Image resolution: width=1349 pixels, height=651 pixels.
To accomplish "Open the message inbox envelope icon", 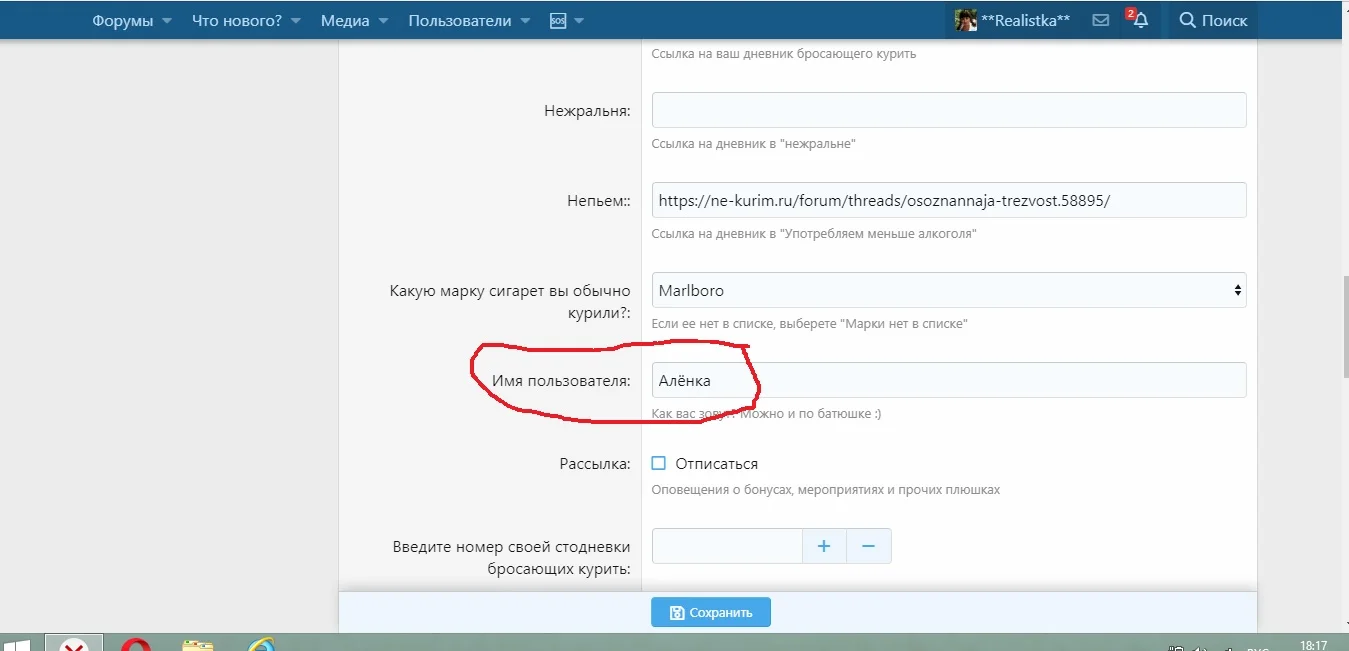I will click(1100, 19).
